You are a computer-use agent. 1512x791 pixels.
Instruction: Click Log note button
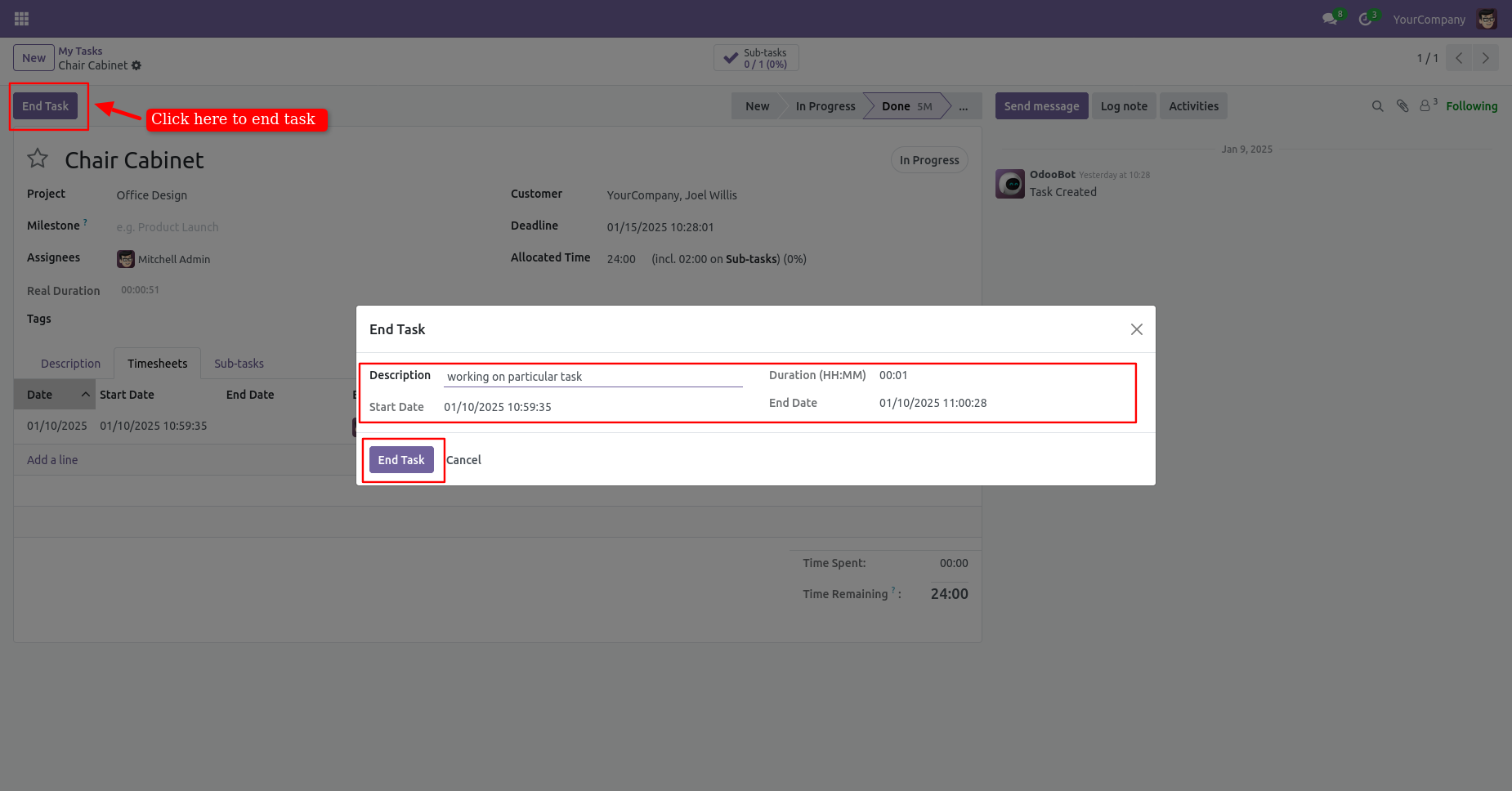pos(1124,106)
